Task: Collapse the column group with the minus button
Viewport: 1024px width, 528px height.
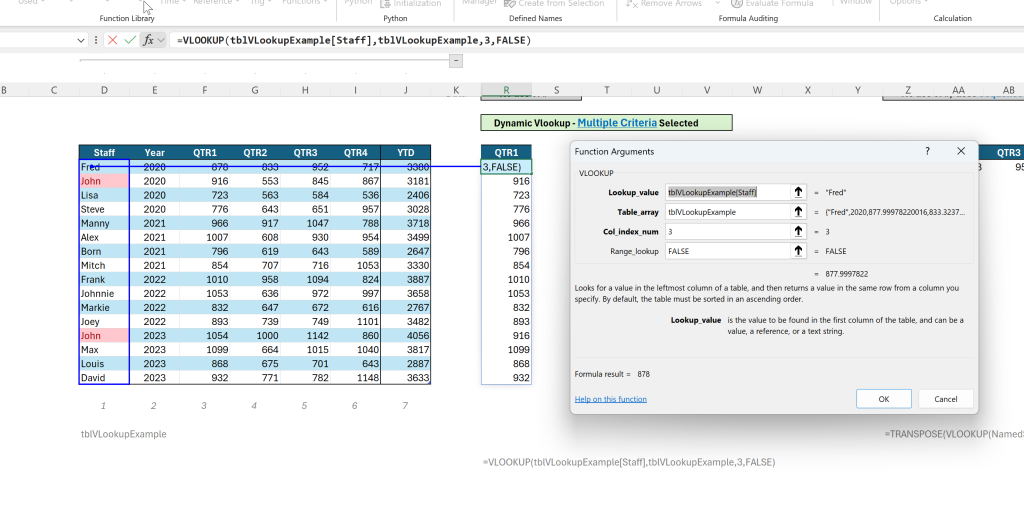Action: [x=456, y=61]
